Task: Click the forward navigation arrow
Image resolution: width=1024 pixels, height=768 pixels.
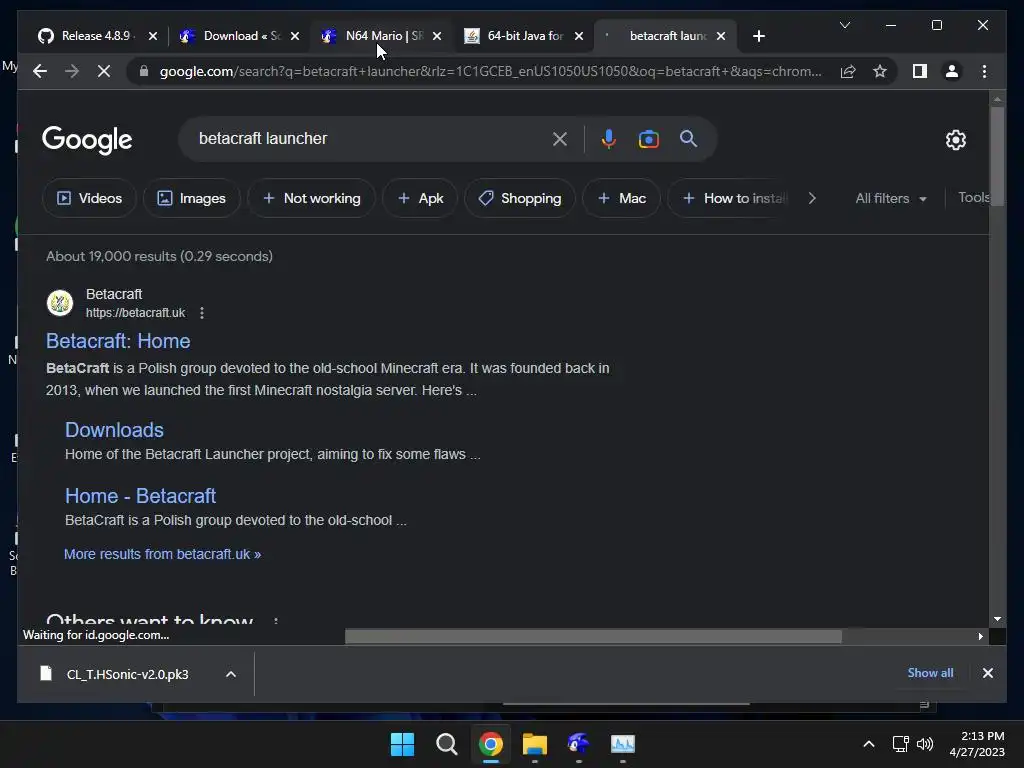Action: (72, 71)
